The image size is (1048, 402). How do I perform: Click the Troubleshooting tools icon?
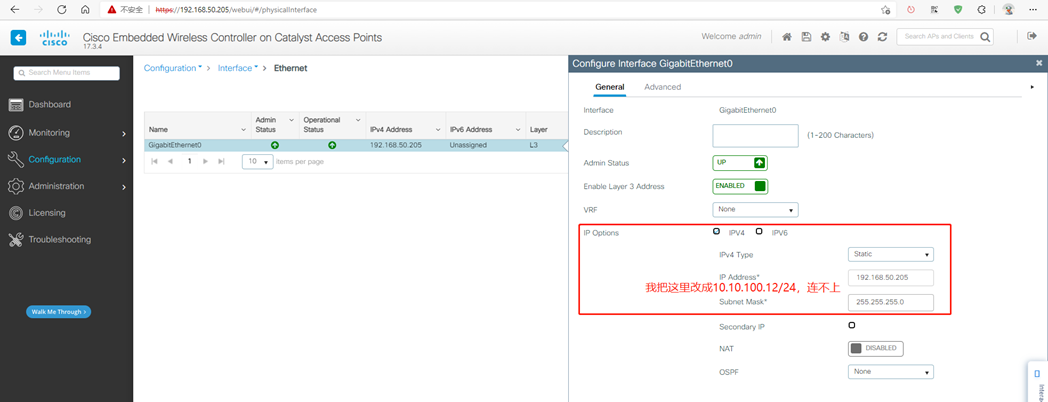16,239
